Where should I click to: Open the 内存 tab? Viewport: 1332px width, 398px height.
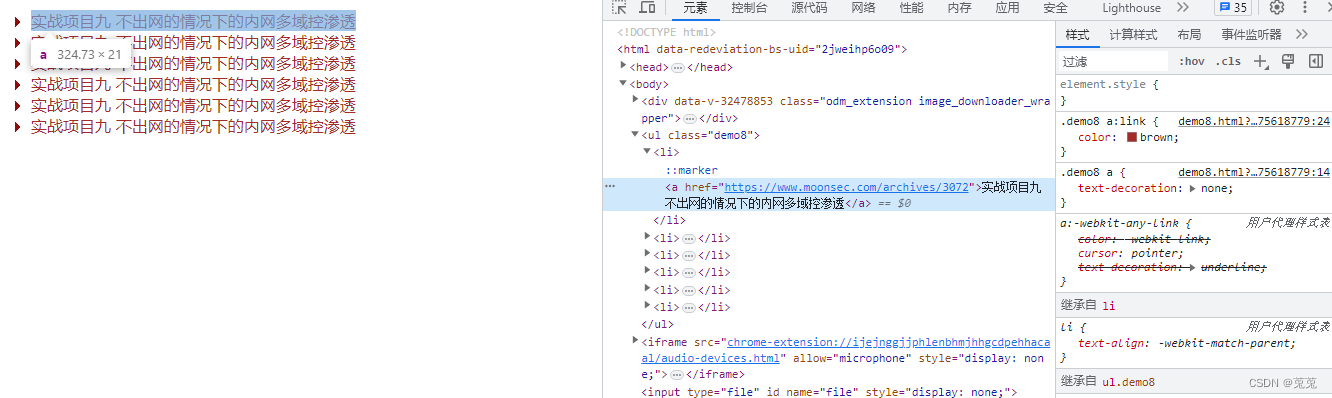coord(959,8)
